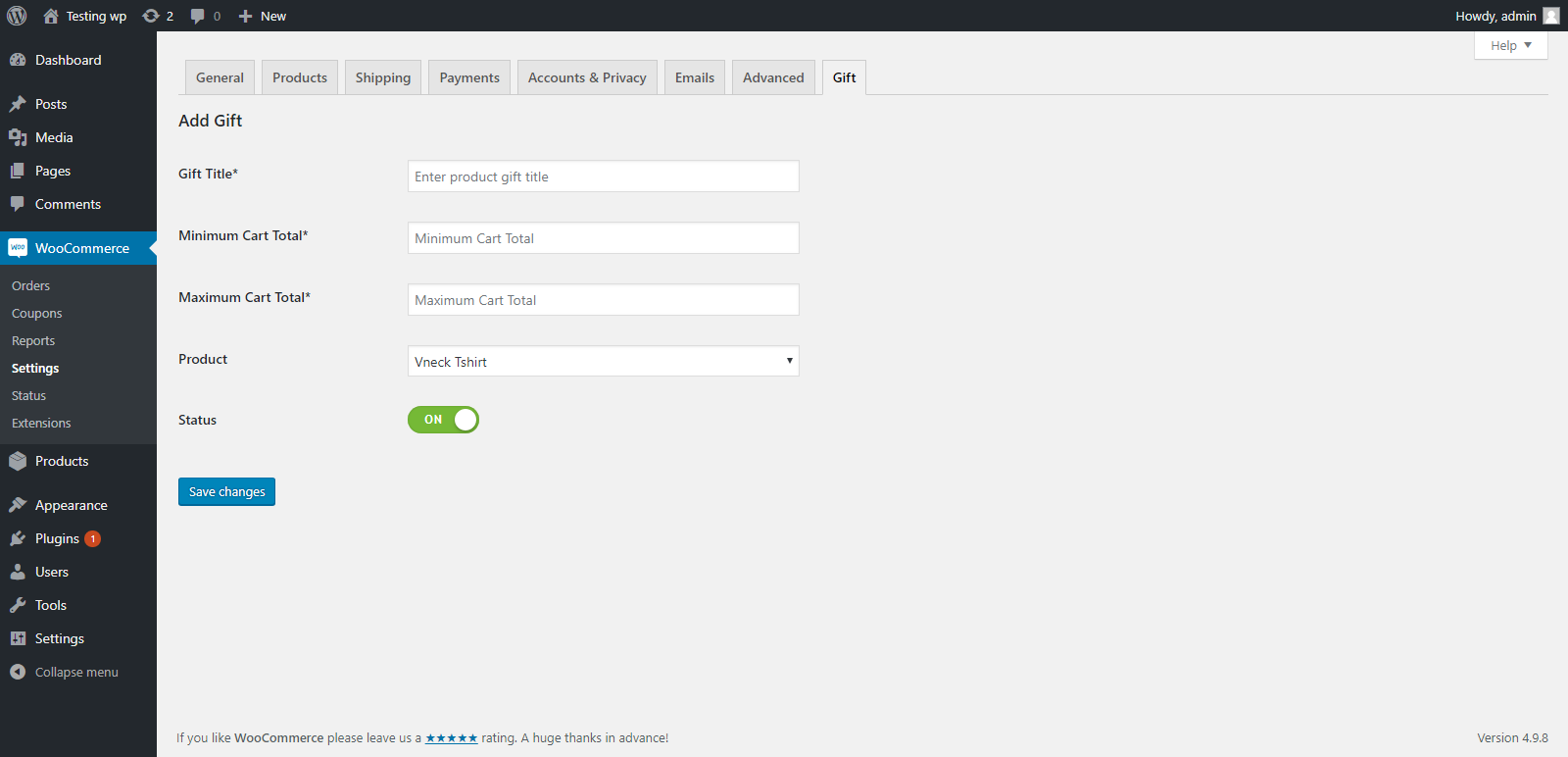Click the Users person icon
This screenshot has height=757, width=1568.
(x=18, y=572)
